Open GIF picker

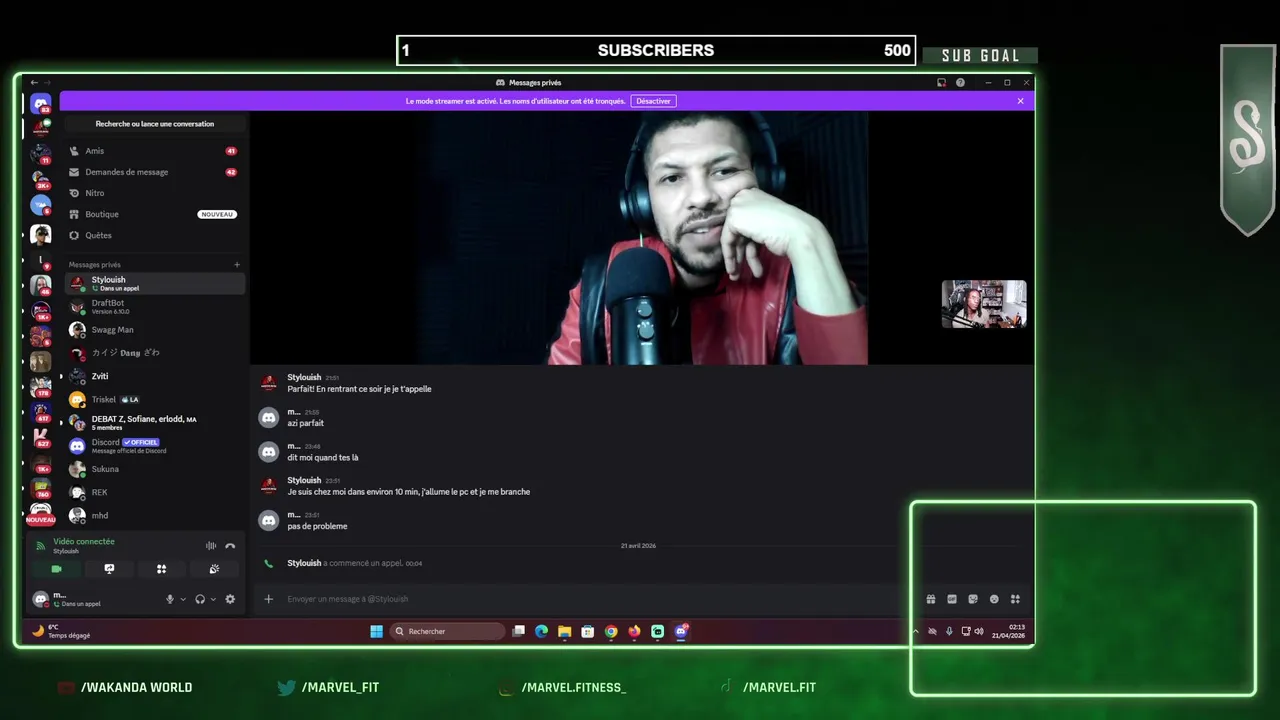(x=952, y=599)
